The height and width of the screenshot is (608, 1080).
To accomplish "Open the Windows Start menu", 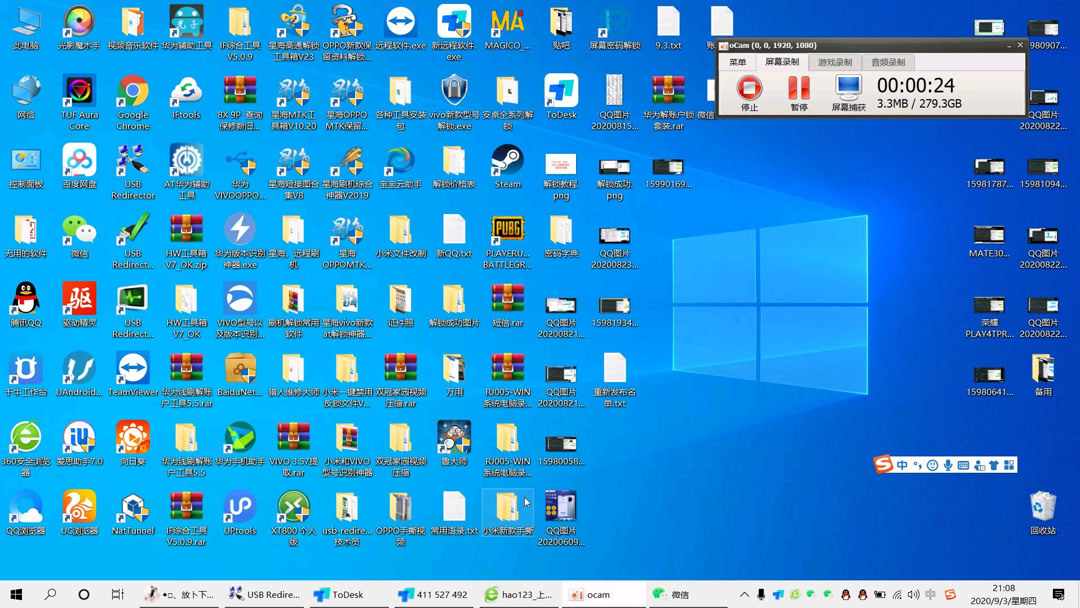I will coord(17,594).
